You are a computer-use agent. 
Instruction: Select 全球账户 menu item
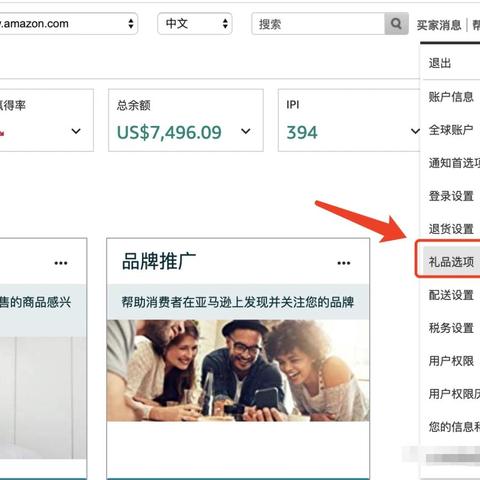coord(450,130)
